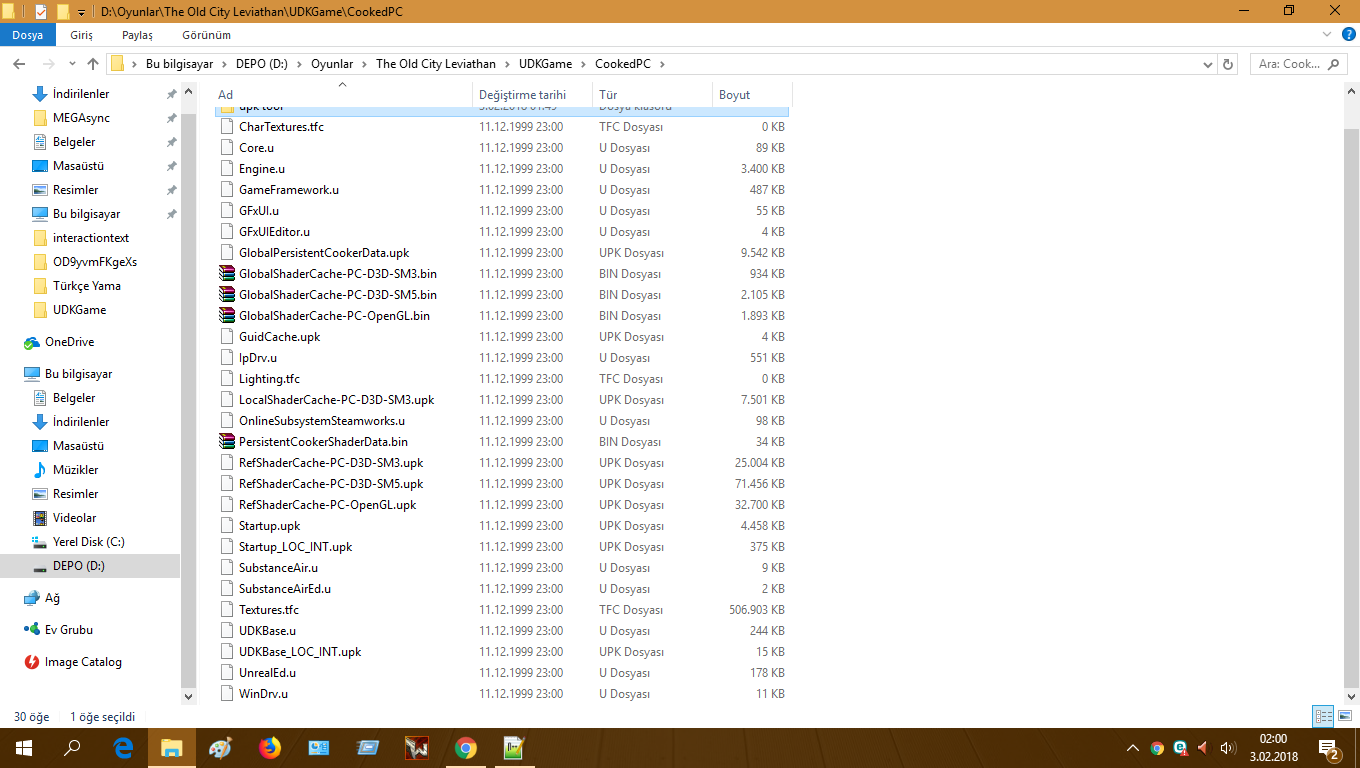Open Windows Start menu
Screen dimensions: 1360x768
coord(24,748)
